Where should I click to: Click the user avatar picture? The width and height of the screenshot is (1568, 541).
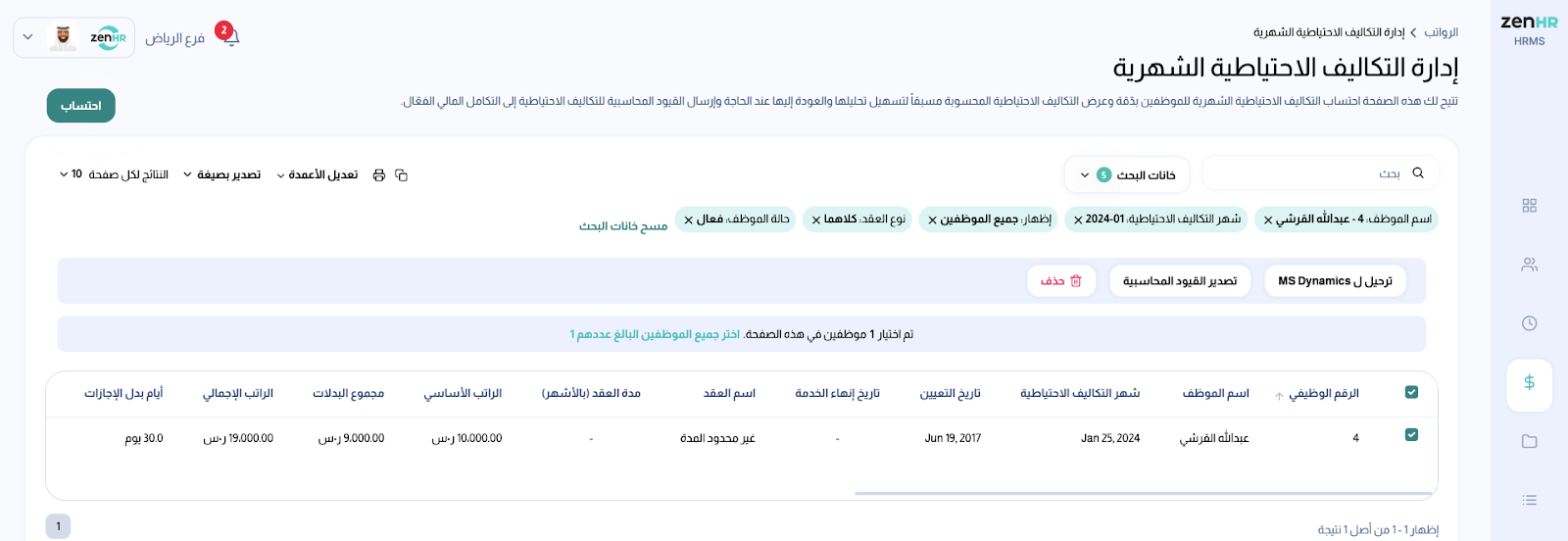click(63, 37)
